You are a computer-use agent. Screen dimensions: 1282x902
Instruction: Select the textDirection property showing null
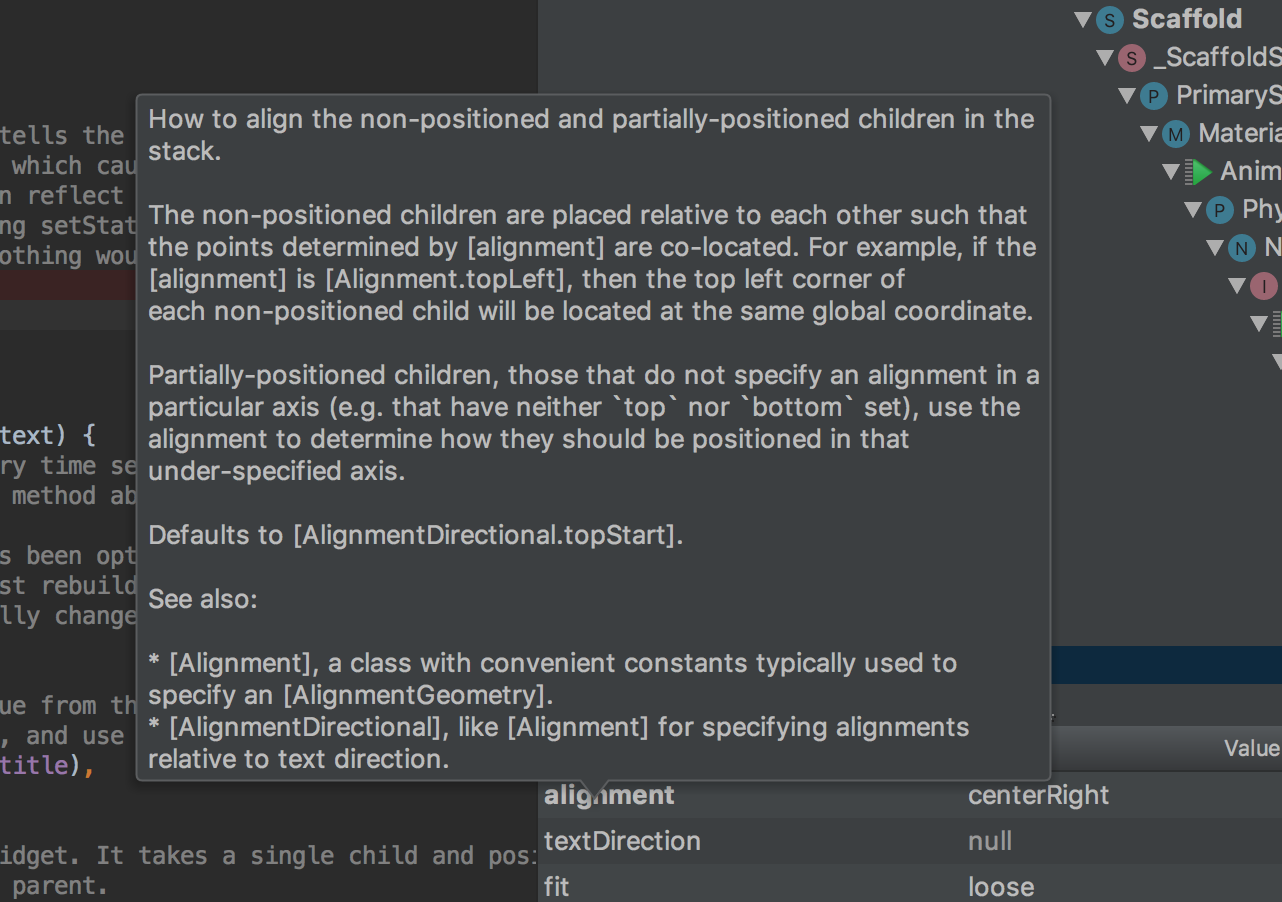622,840
